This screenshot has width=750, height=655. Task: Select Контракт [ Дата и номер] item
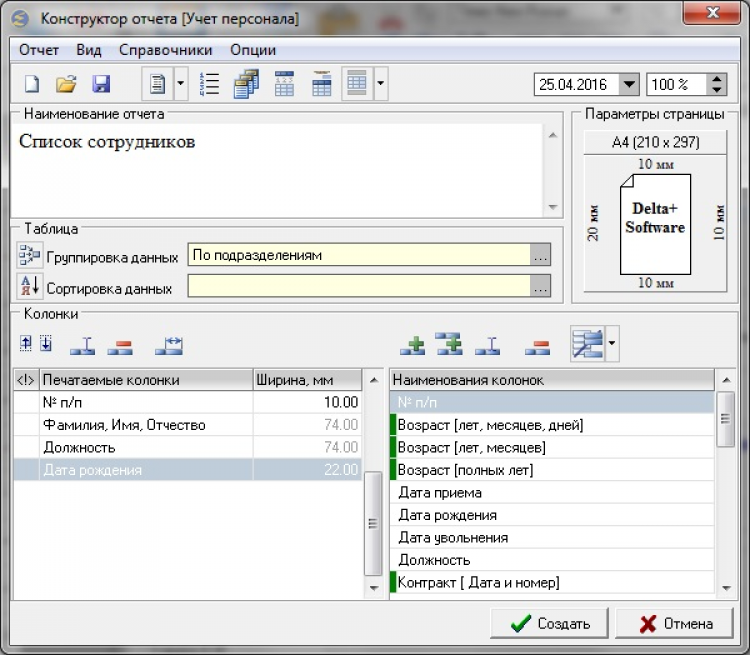552,582
